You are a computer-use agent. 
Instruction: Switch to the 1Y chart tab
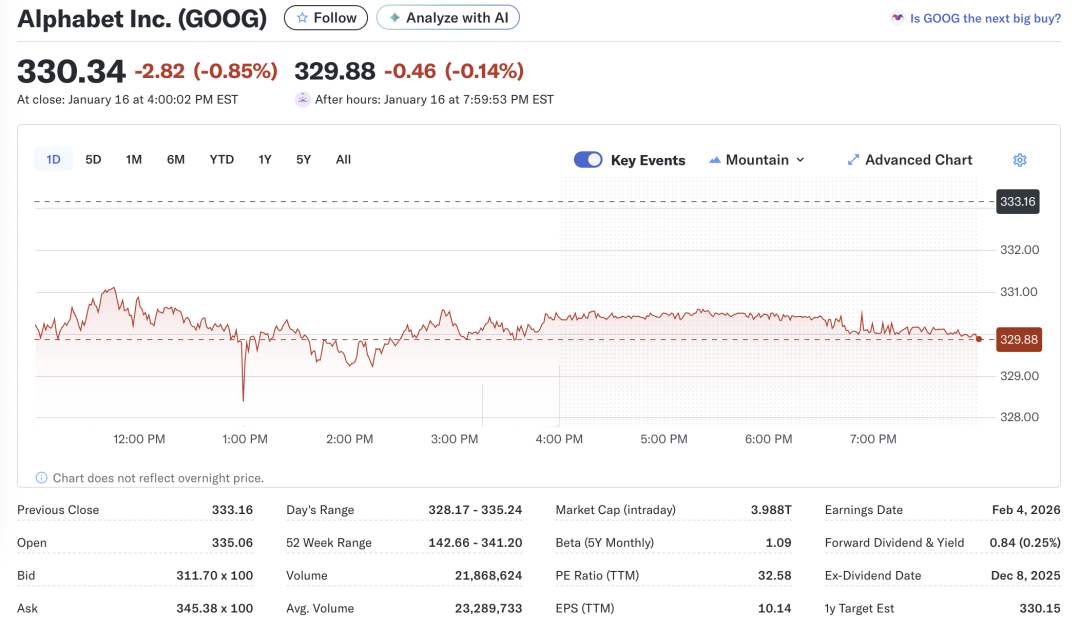click(264, 159)
